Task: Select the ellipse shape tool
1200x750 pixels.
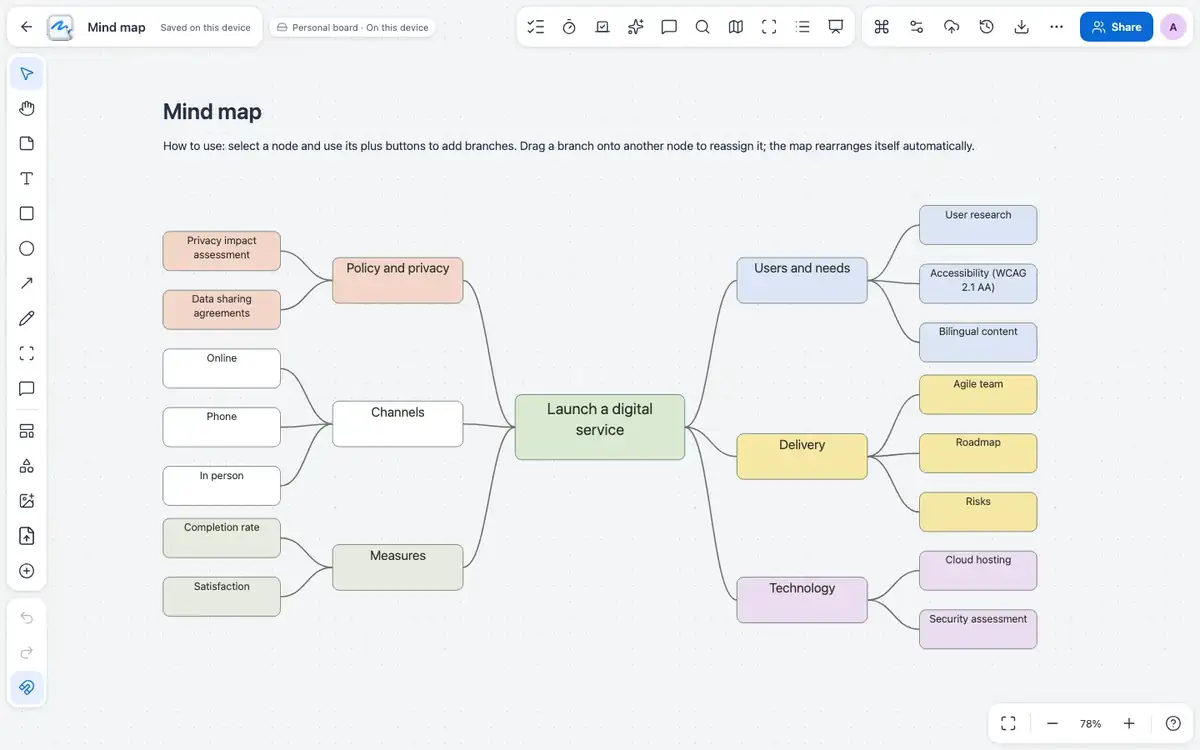Action: (27, 248)
